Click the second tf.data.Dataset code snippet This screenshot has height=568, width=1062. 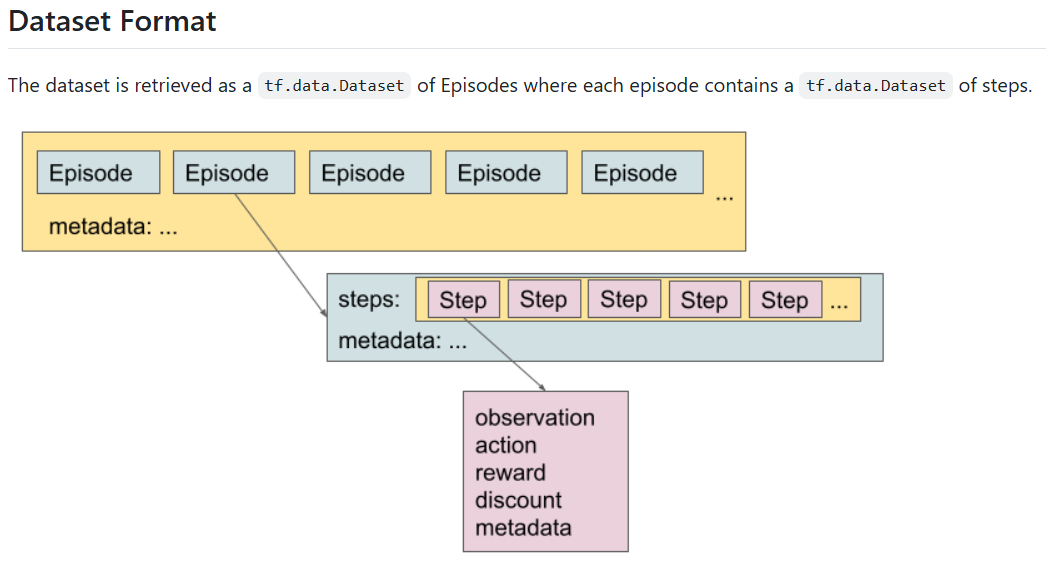876,86
